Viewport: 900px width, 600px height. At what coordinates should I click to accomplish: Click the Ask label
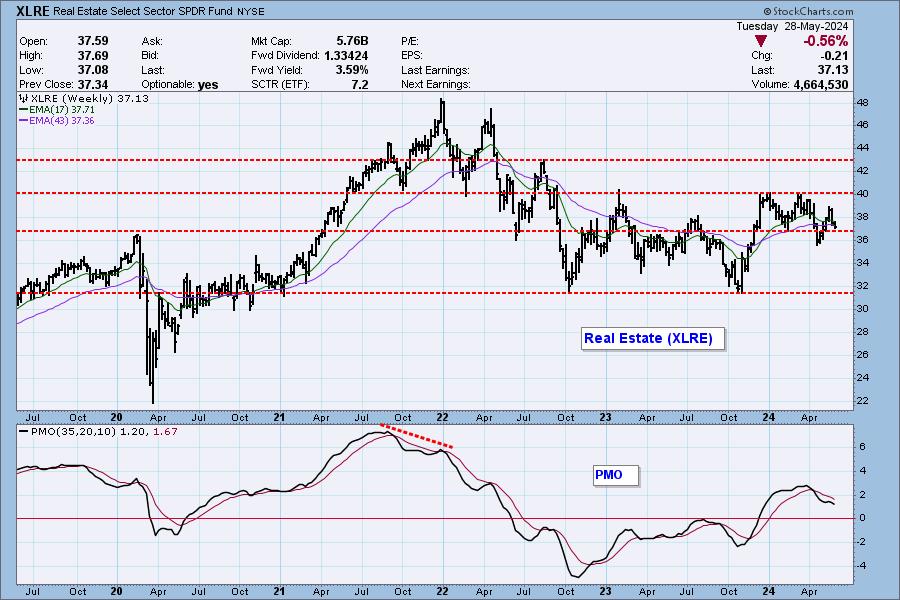point(152,41)
